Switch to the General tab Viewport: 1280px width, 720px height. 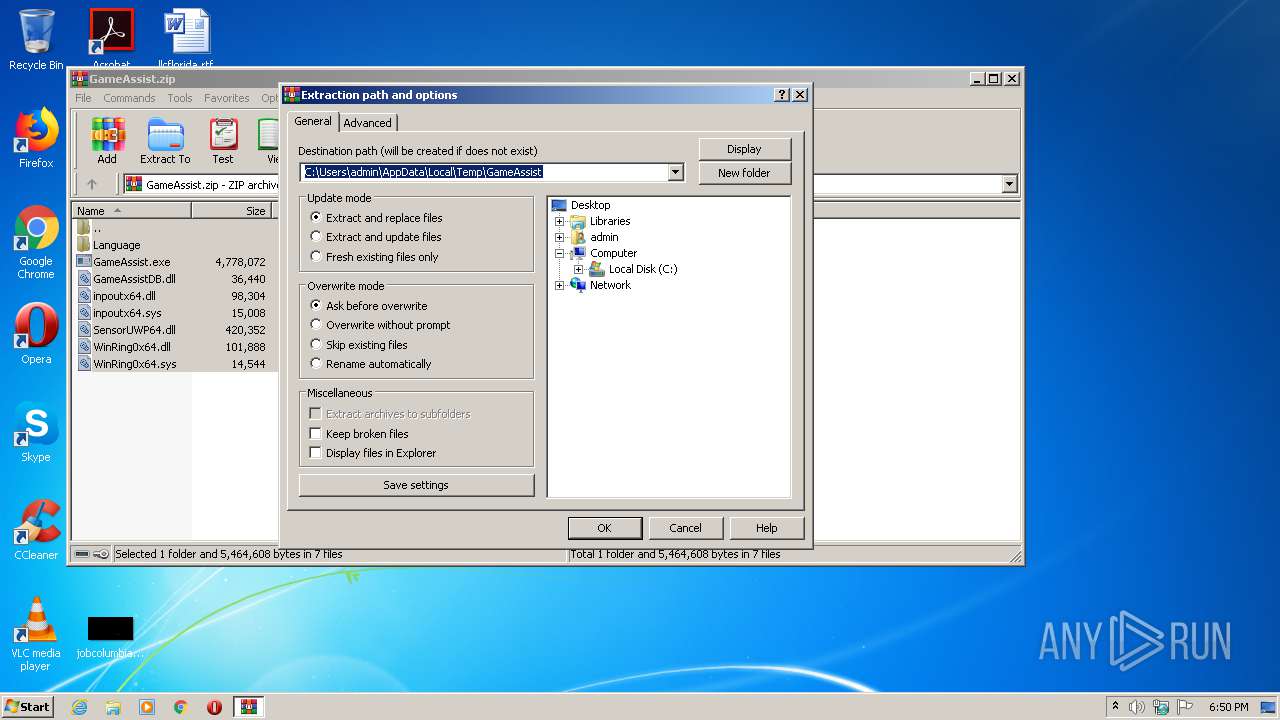(x=313, y=121)
